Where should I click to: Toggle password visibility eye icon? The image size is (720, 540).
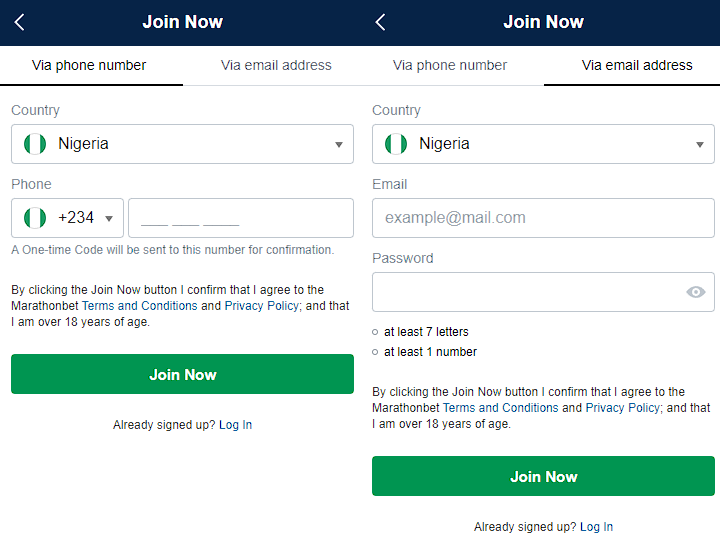tap(696, 292)
